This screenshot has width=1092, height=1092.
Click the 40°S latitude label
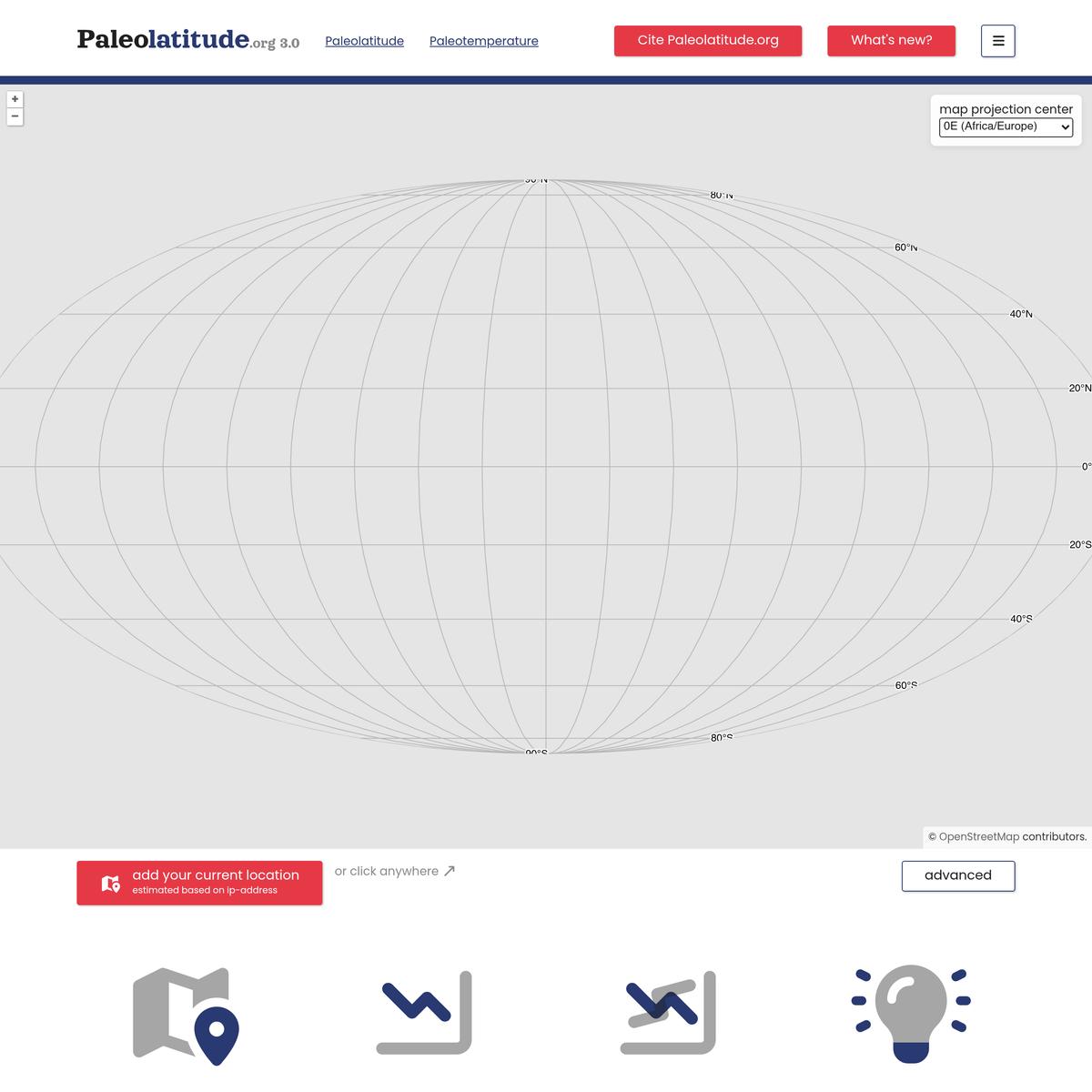click(1021, 619)
